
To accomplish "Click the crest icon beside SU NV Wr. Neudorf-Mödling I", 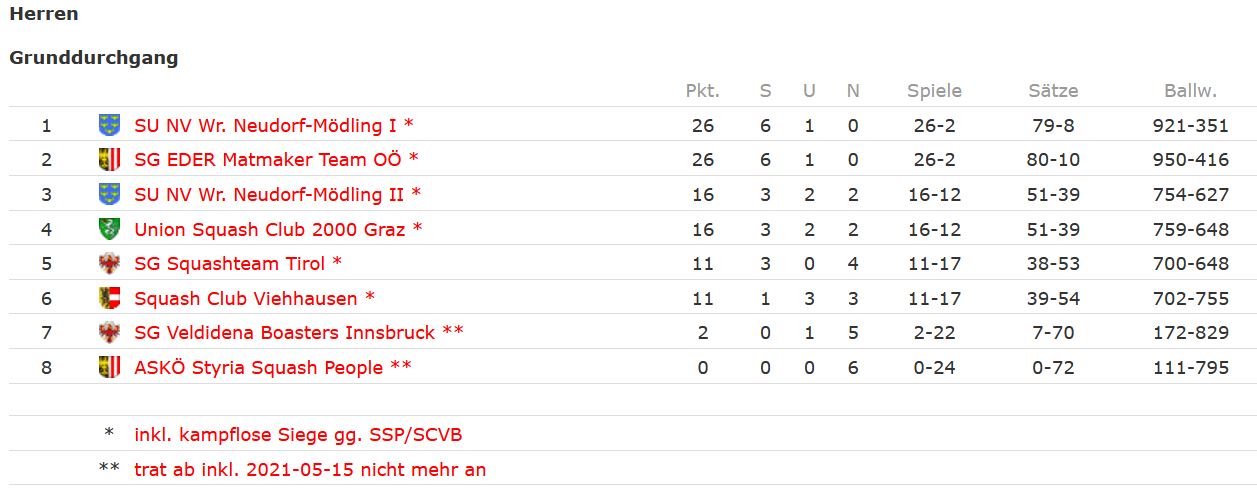I will tap(109, 126).
